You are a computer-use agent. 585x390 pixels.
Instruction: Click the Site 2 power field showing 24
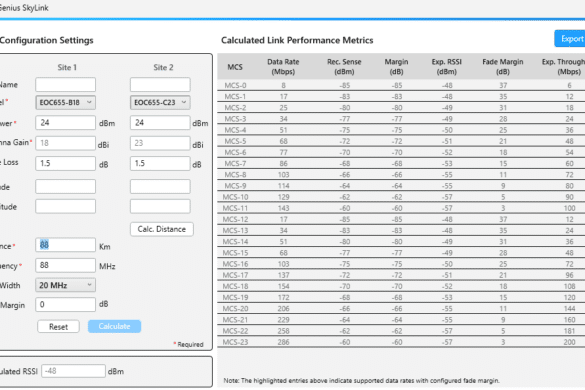[x=160, y=123]
